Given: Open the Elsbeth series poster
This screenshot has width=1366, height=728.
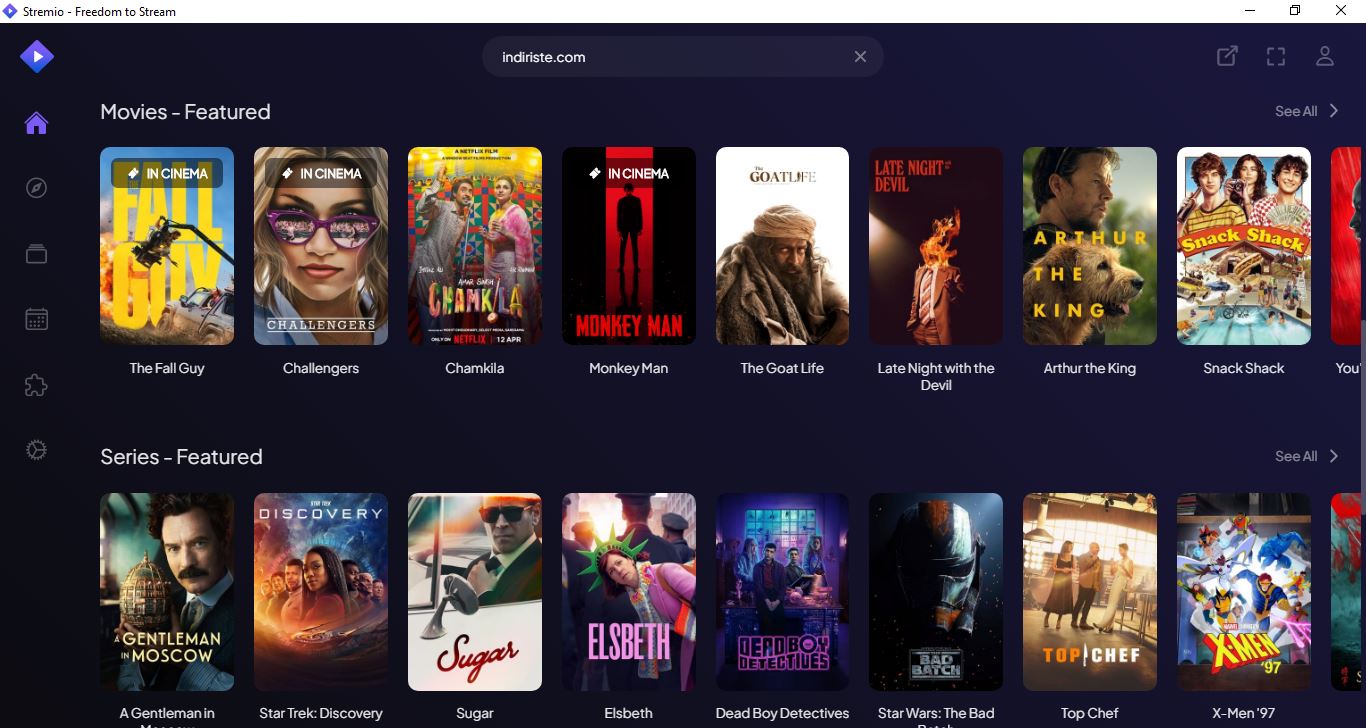Looking at the screenshot, I should 629,591.
